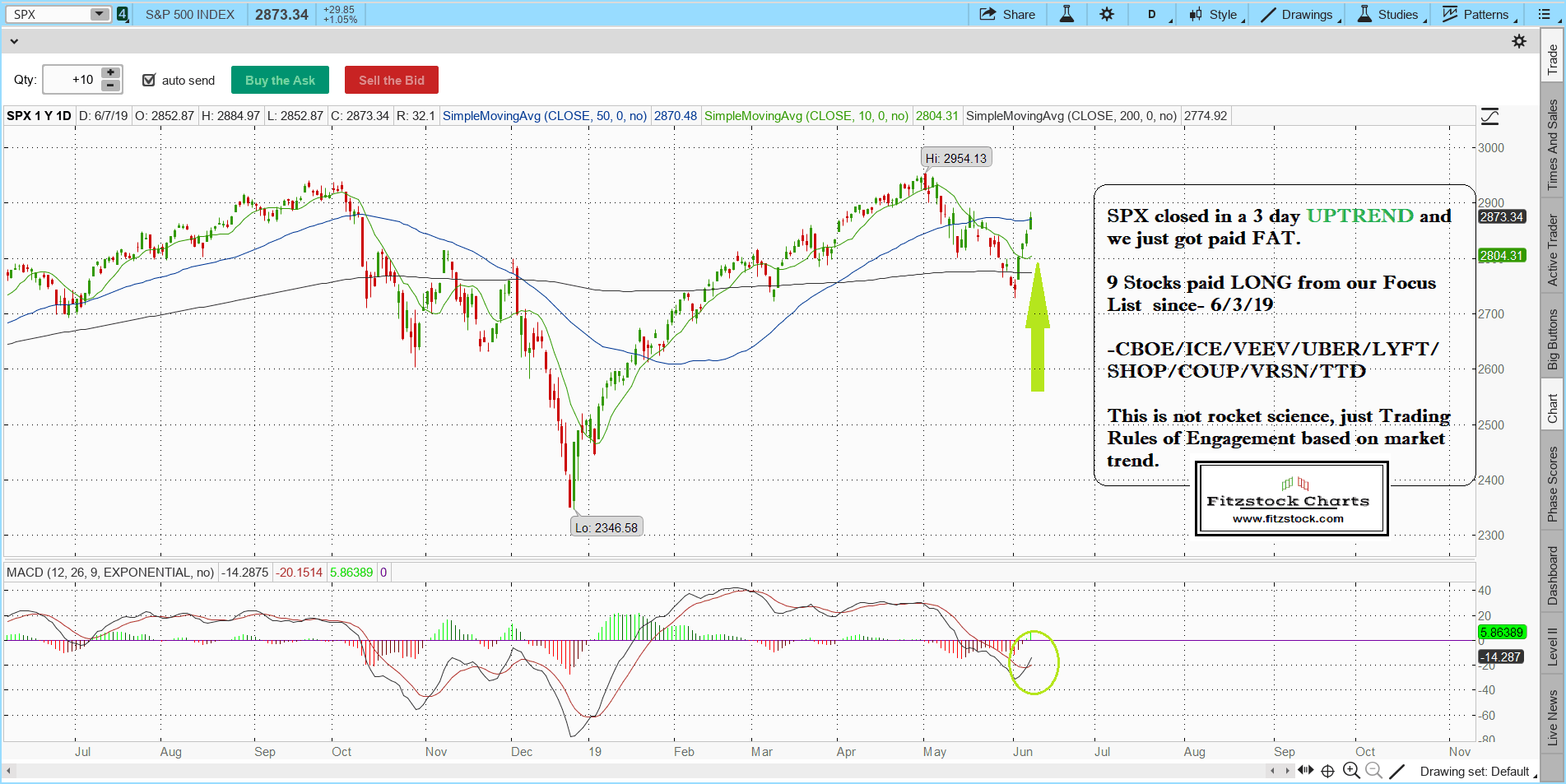Image resolution: width=1566 pixels, height=784 pixels.
Task: Click the horizontal expand-compress arrows icon
Action: pyautogui.click(x=1305, y=771)
